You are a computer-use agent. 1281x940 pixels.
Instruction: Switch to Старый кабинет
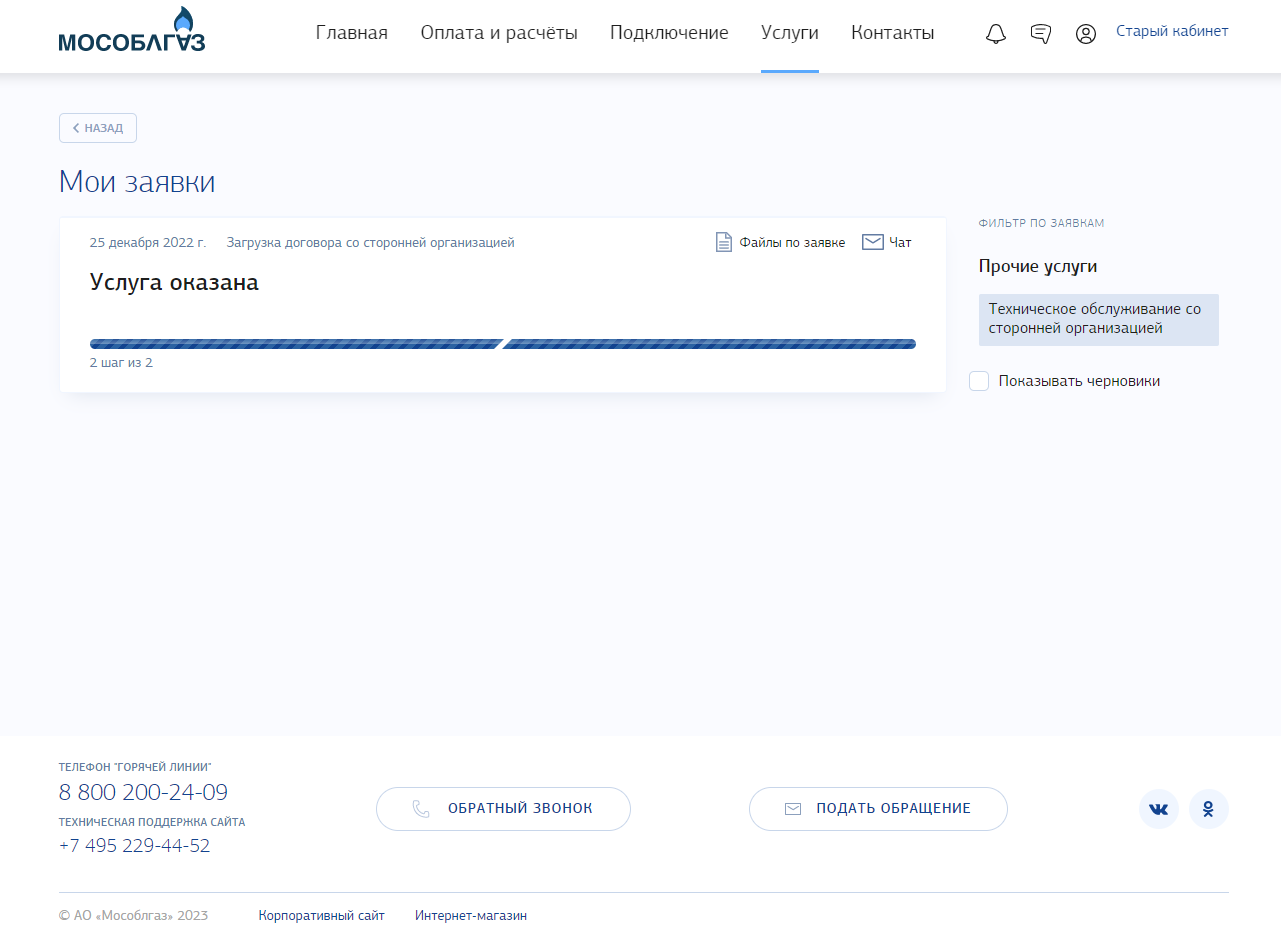tap(1172, 31)
